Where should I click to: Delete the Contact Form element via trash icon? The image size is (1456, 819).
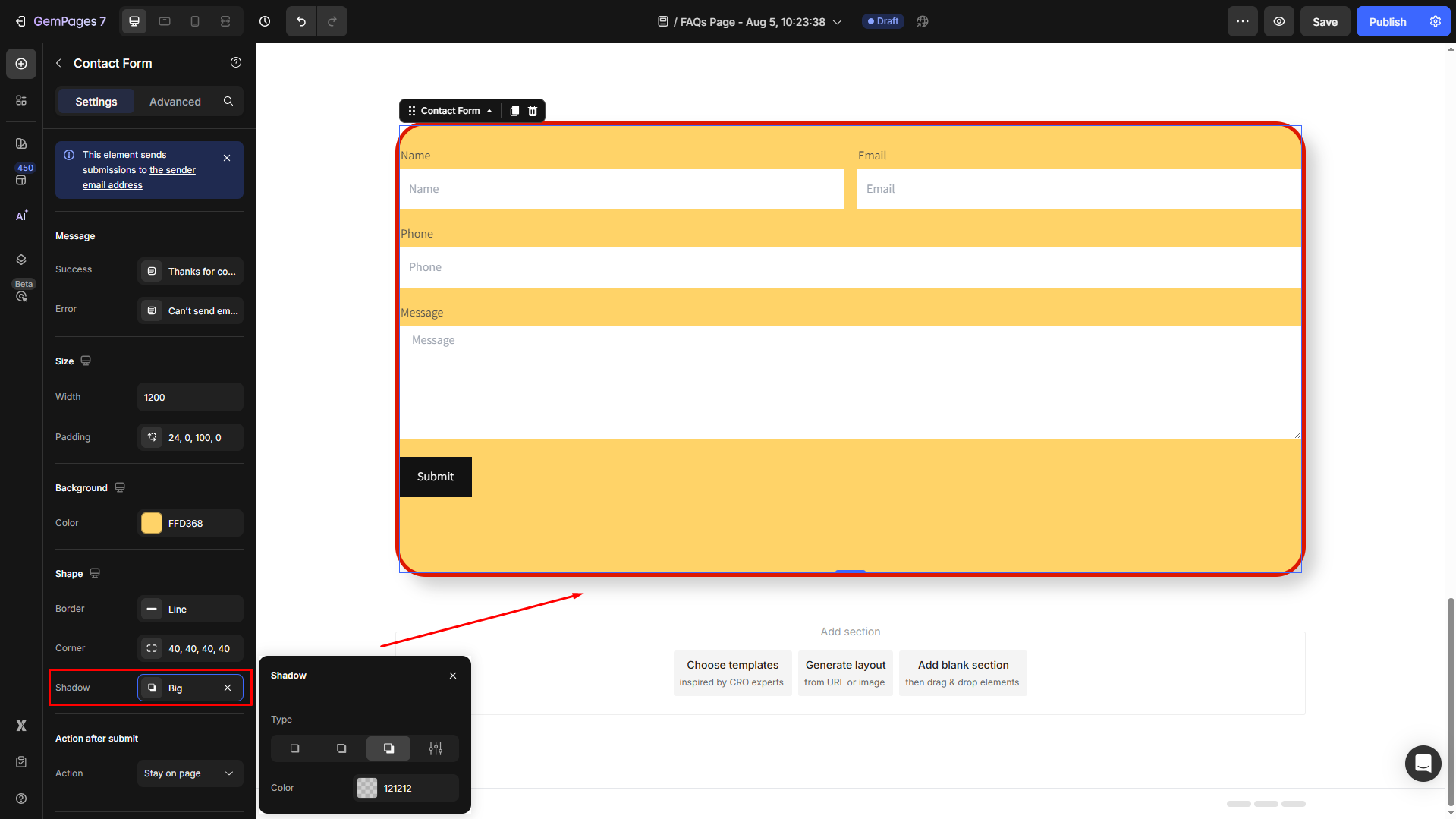(x=533, y=111)
